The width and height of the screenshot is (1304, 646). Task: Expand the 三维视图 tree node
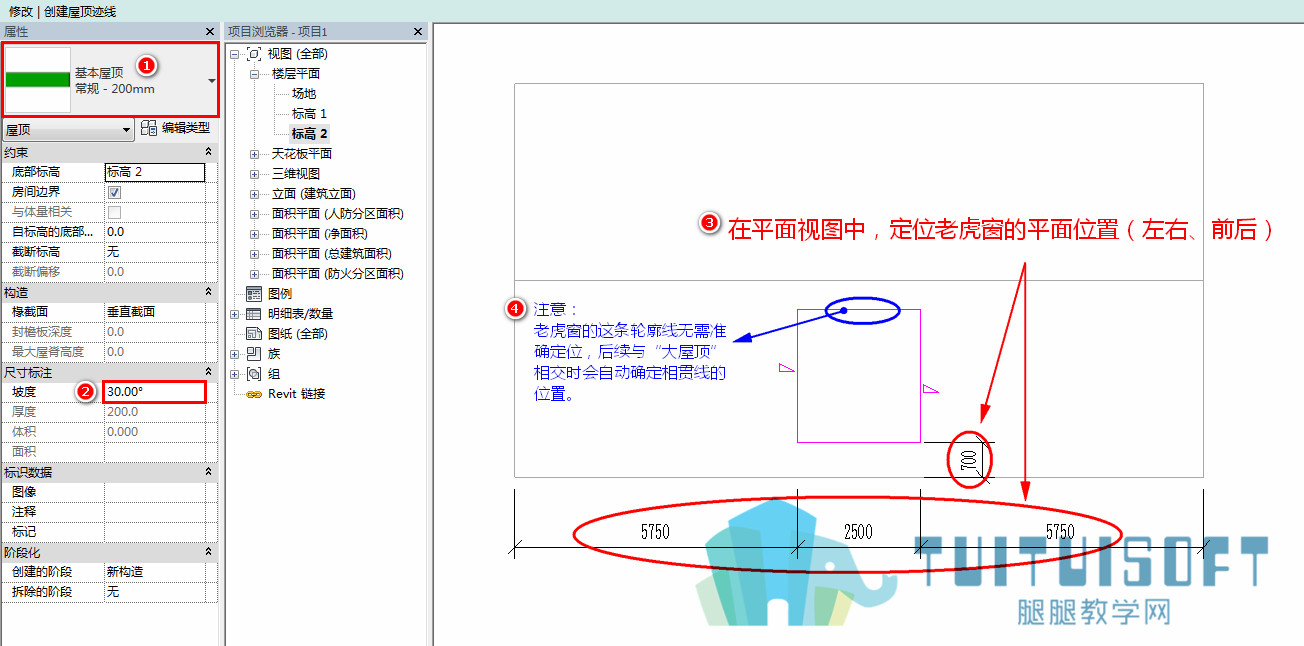[x=254, y=174]
